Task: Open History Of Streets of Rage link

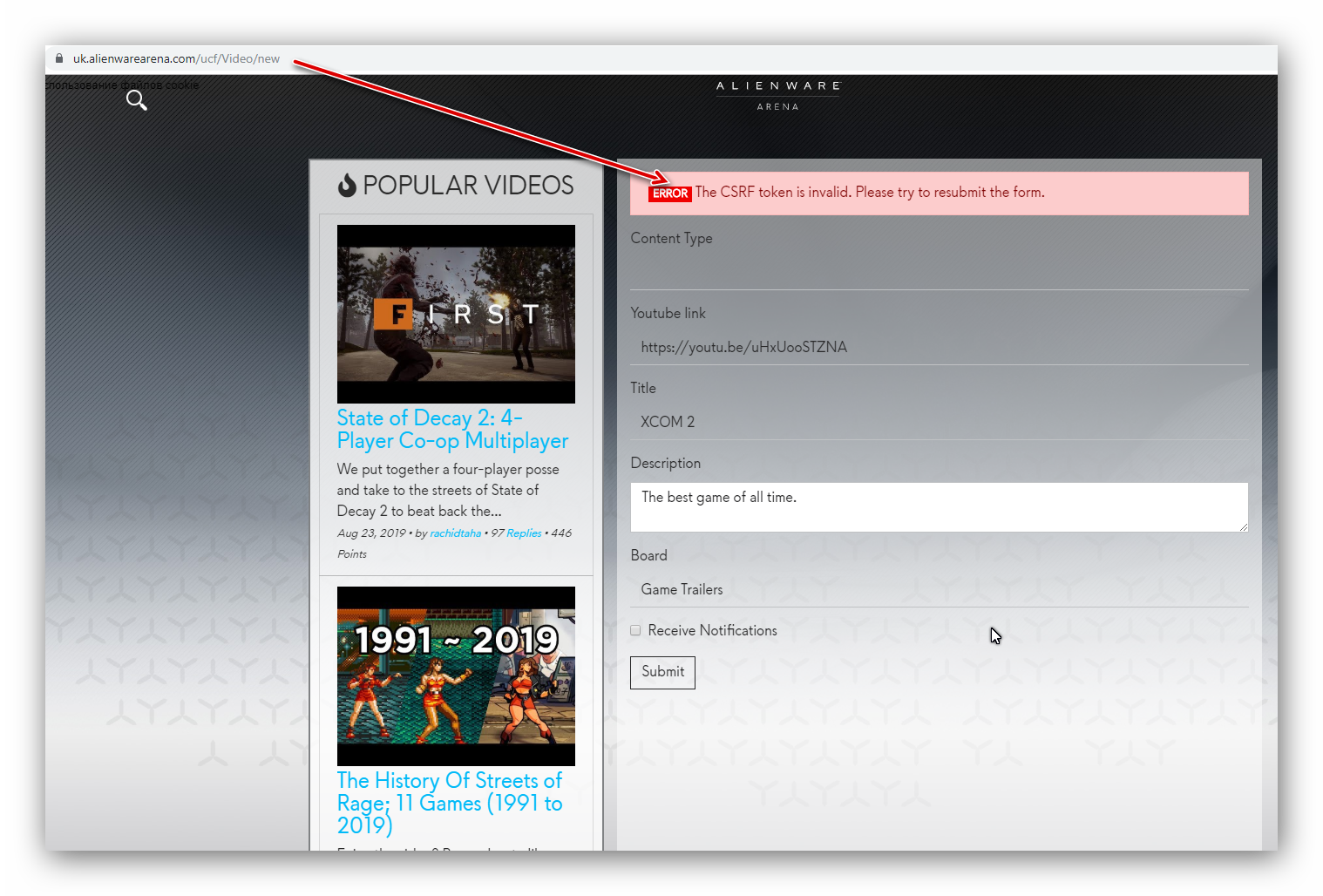Action: 450,803
